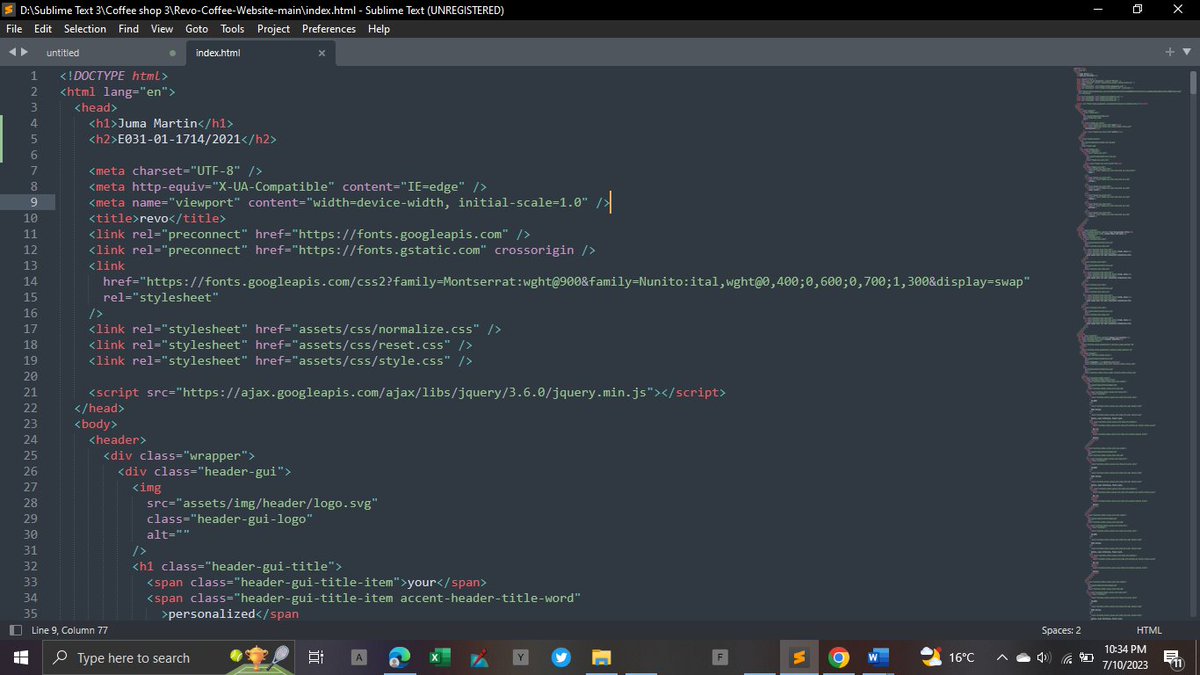
Task: Open the View menu
Action: pos(162,29)
